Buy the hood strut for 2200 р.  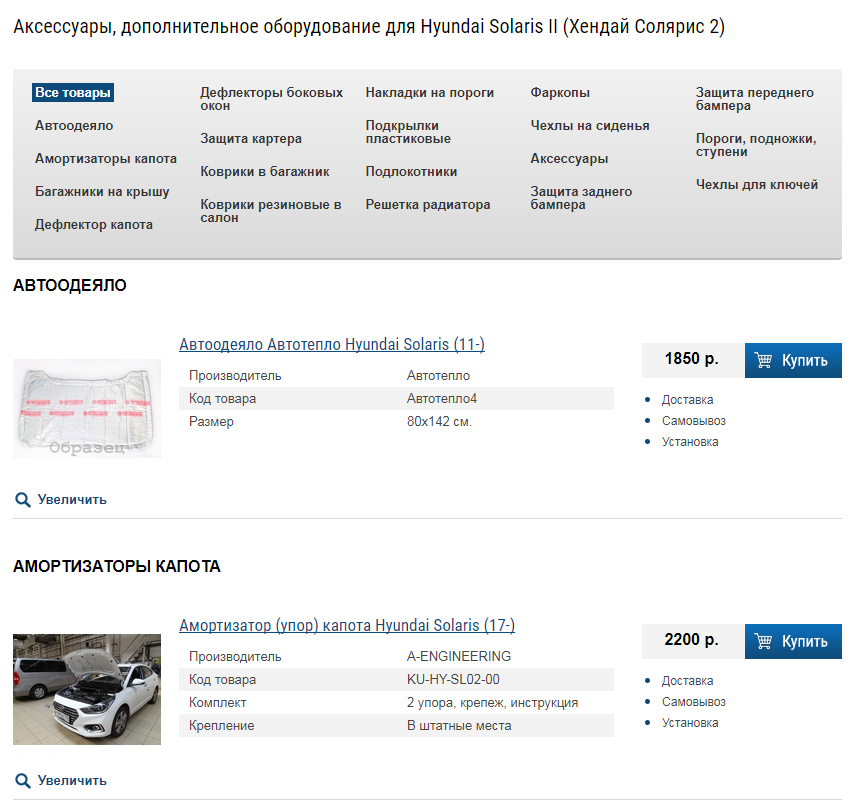(x=793, y=641)
